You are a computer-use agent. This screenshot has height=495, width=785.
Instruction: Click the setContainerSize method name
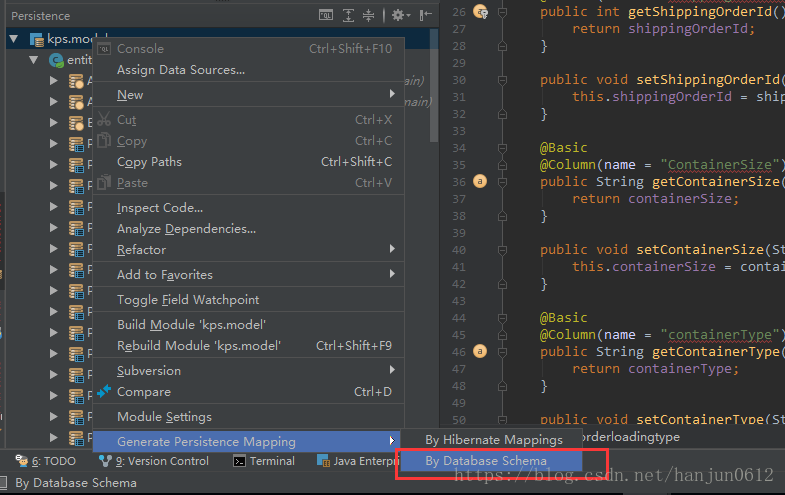[700, 249]
